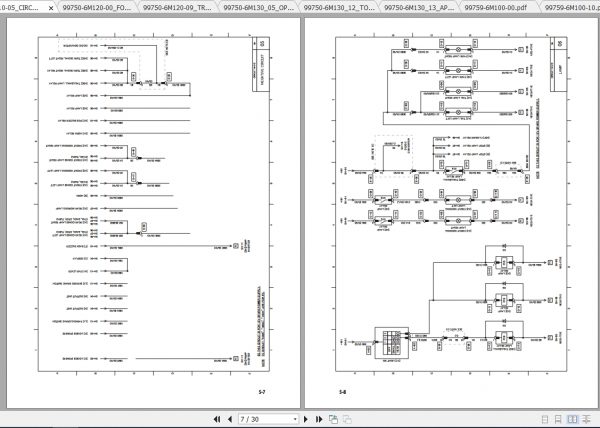The height and width of the screenshot is (428, 600).
Task: Open the 99750-6M120-00_FO tab
Action: [x=96, y=8]
